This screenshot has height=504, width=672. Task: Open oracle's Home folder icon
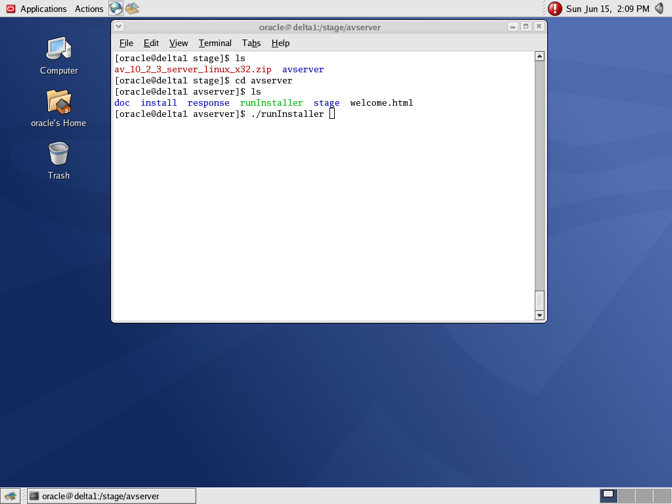pyautogui.click(x=59, y=108)
